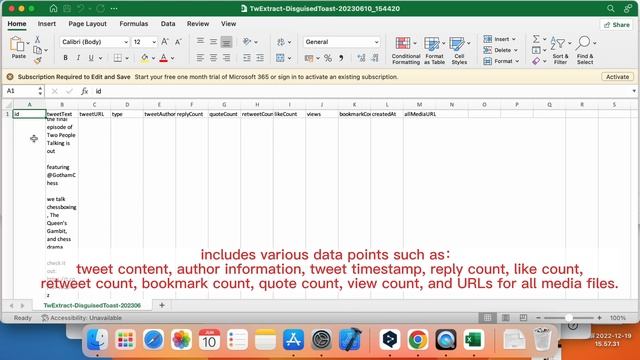Open Find & Select magnifier

click(585, 50)
